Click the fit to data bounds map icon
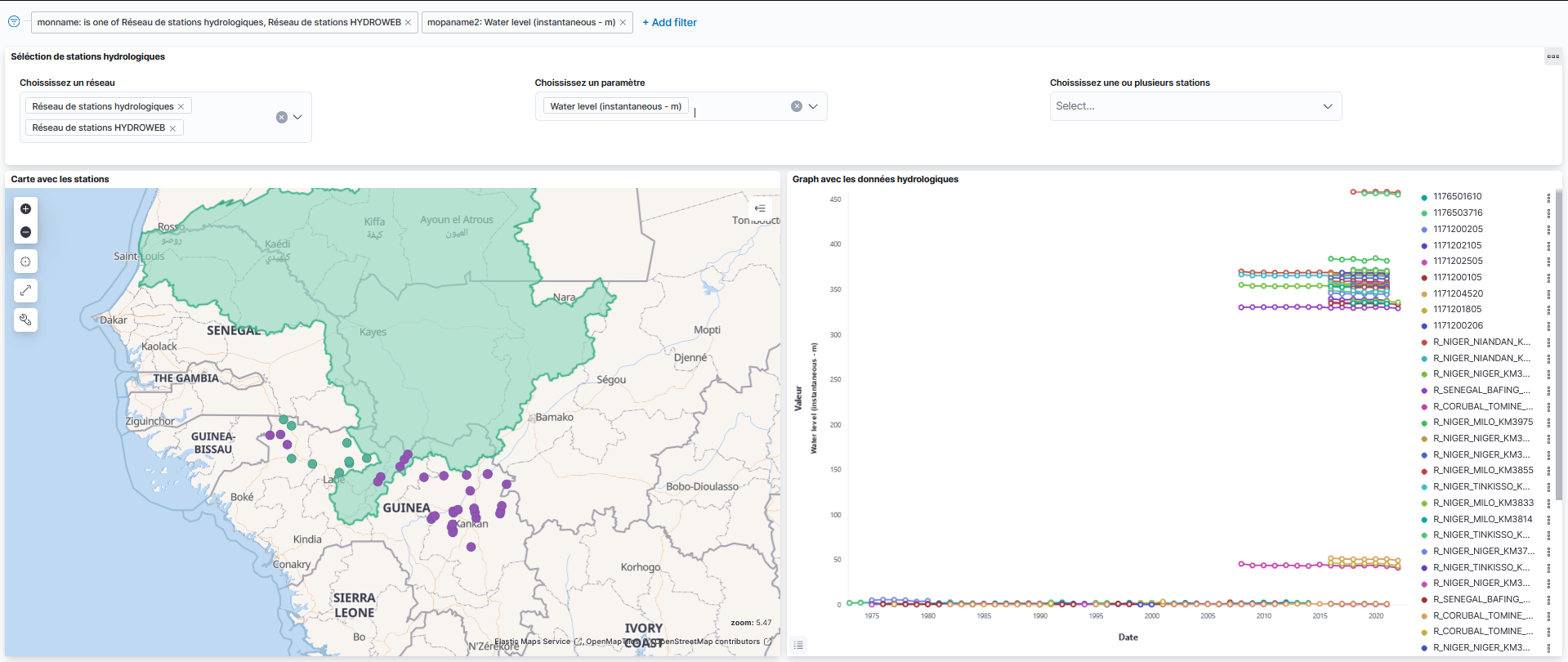Image resolution: width=1568 pixels, height=662 pixels. tap(25, 262)
